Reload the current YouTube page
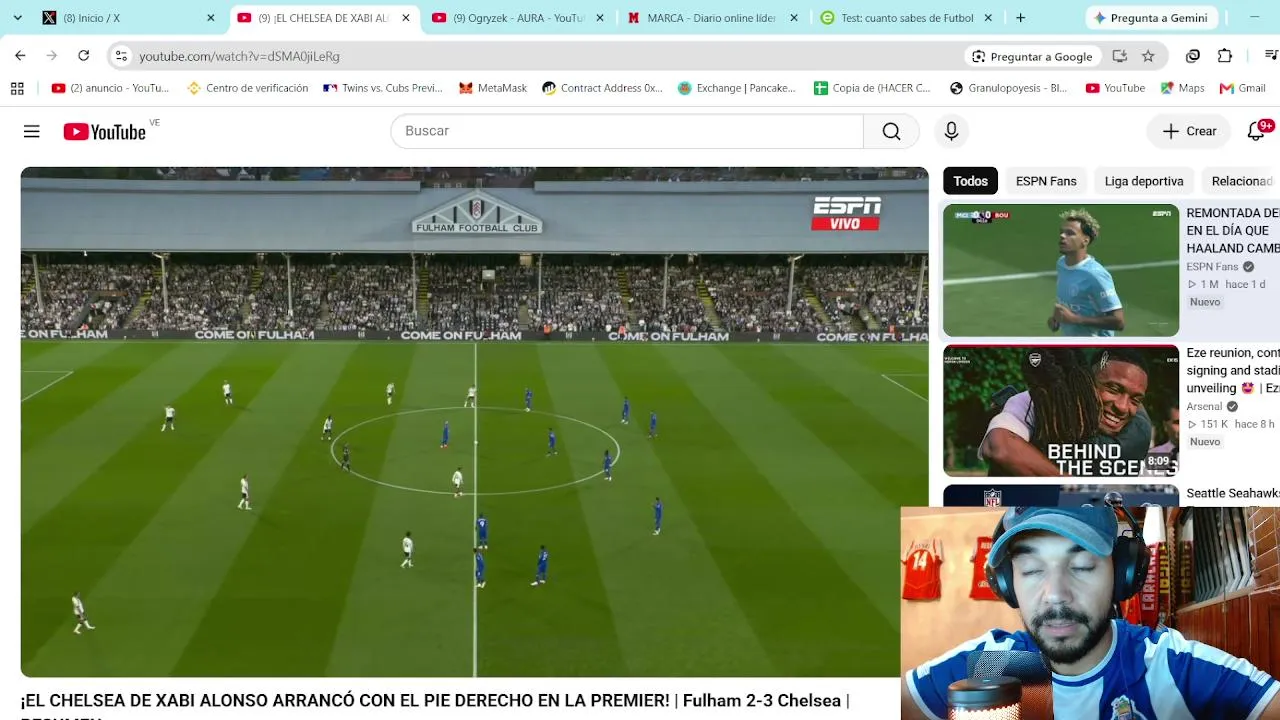This screenshot has height=720, width=1280. coord(84,56)
